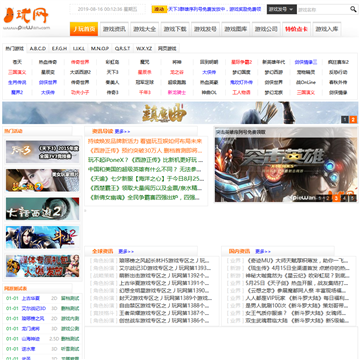Focus the game name search field

click(x=323, y=9)
